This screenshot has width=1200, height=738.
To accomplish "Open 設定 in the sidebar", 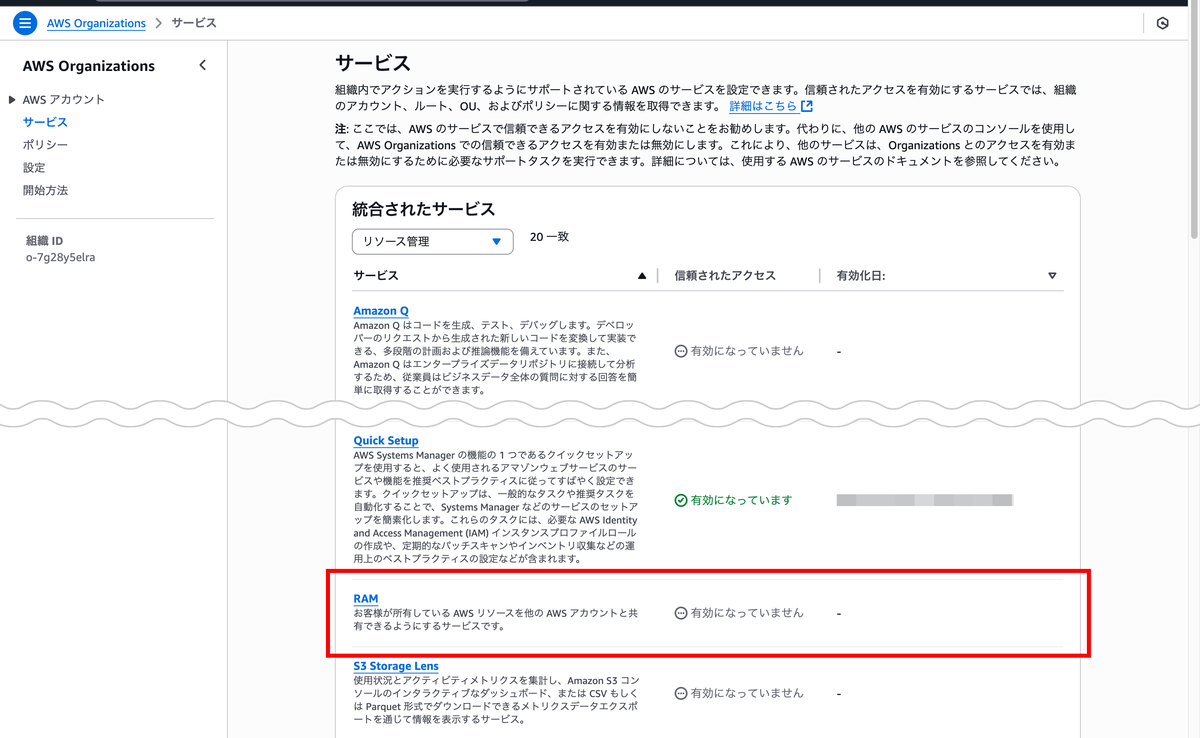I will (x=34, y=168).
